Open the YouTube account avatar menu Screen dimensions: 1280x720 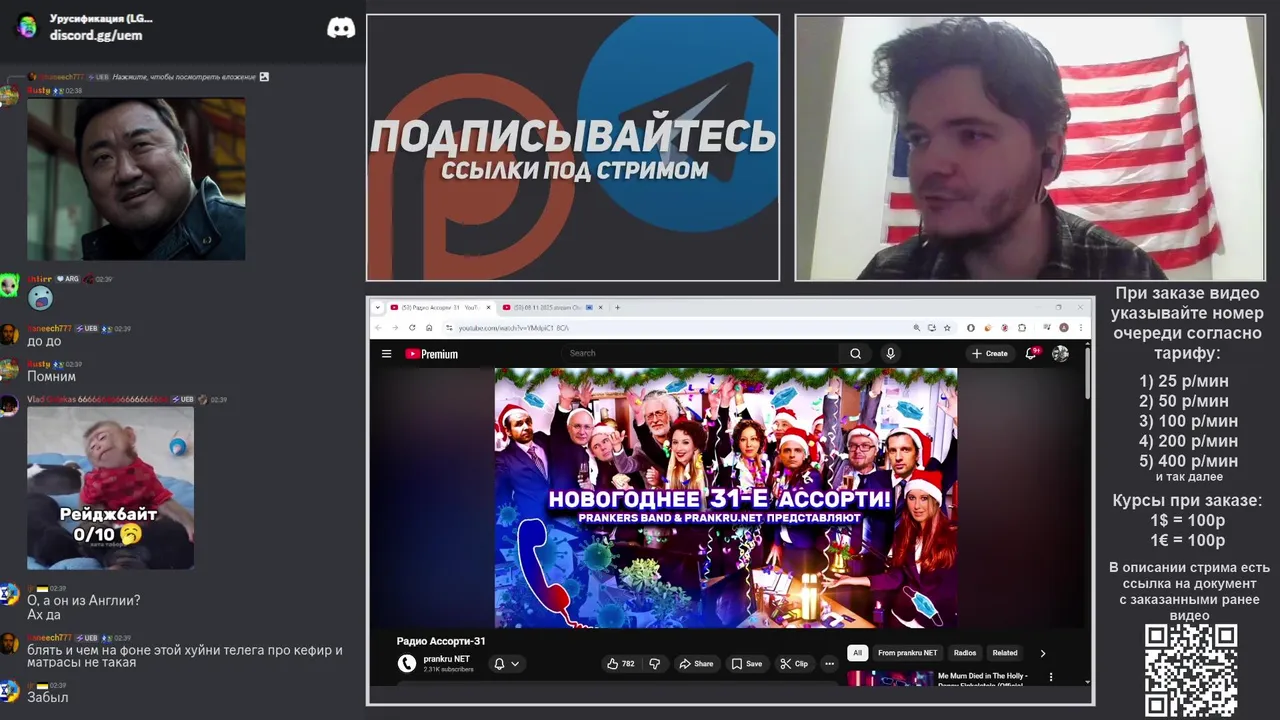pos(1060,353)
